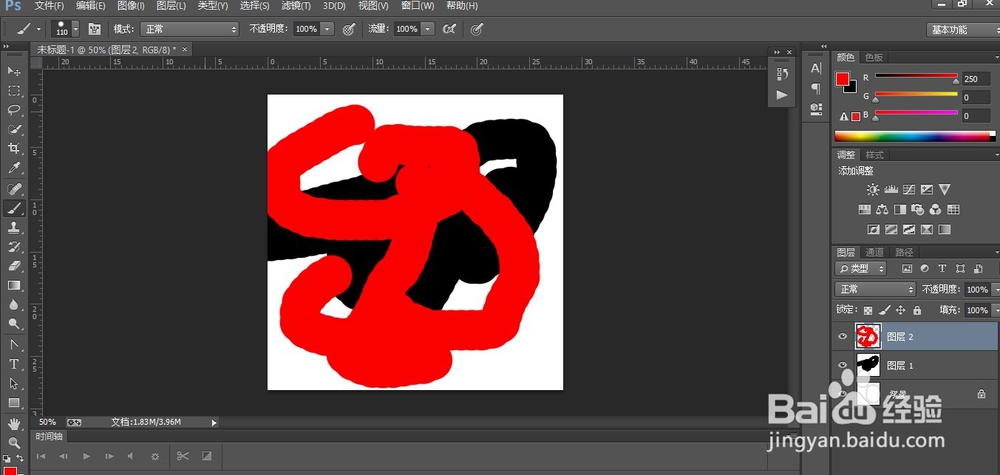Click the foreground color swatch in Color panel

click(842, 79)
